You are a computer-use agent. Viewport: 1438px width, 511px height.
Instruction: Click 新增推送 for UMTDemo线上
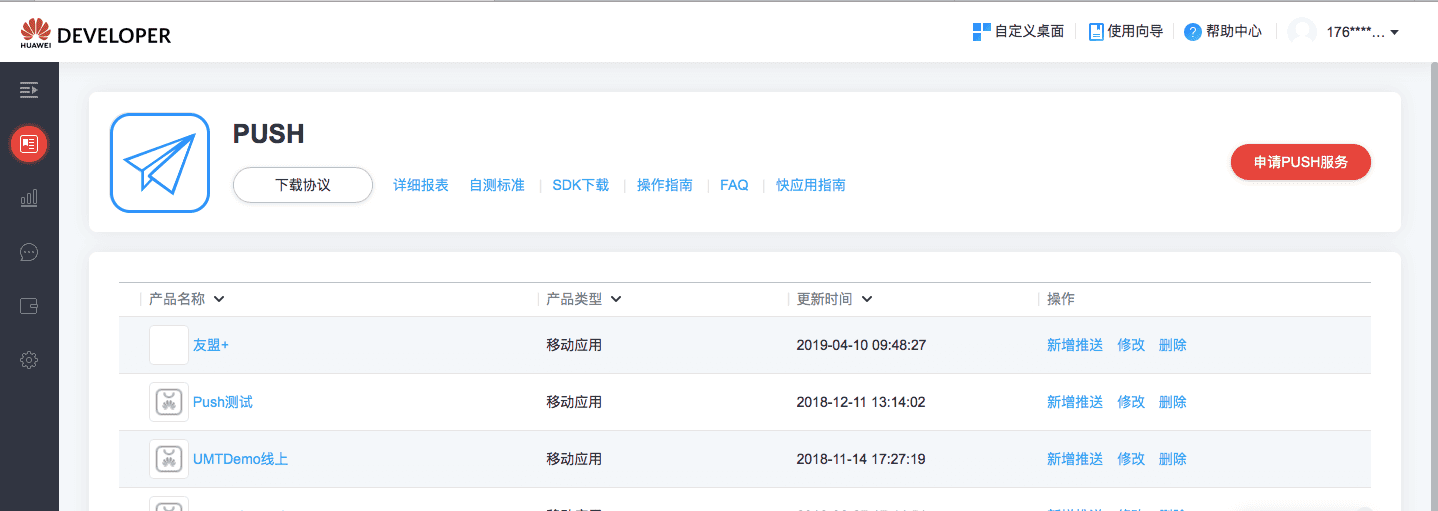pyautogui.click(x=1075, y=459)
